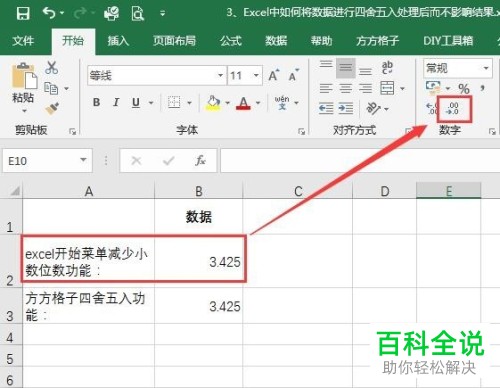Toggle Bottom Align icon
Image resolution: width=500 pixels, height=388 pixels.
click(365, 71)
